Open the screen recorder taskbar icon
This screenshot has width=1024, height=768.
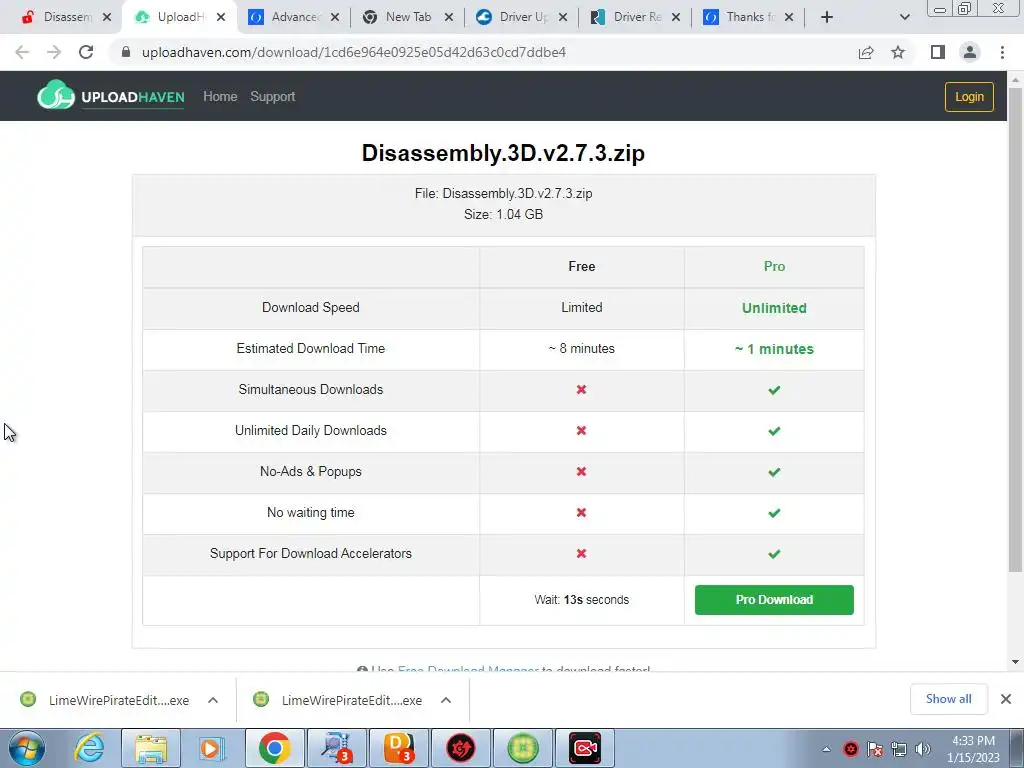(x=584, y=748)
